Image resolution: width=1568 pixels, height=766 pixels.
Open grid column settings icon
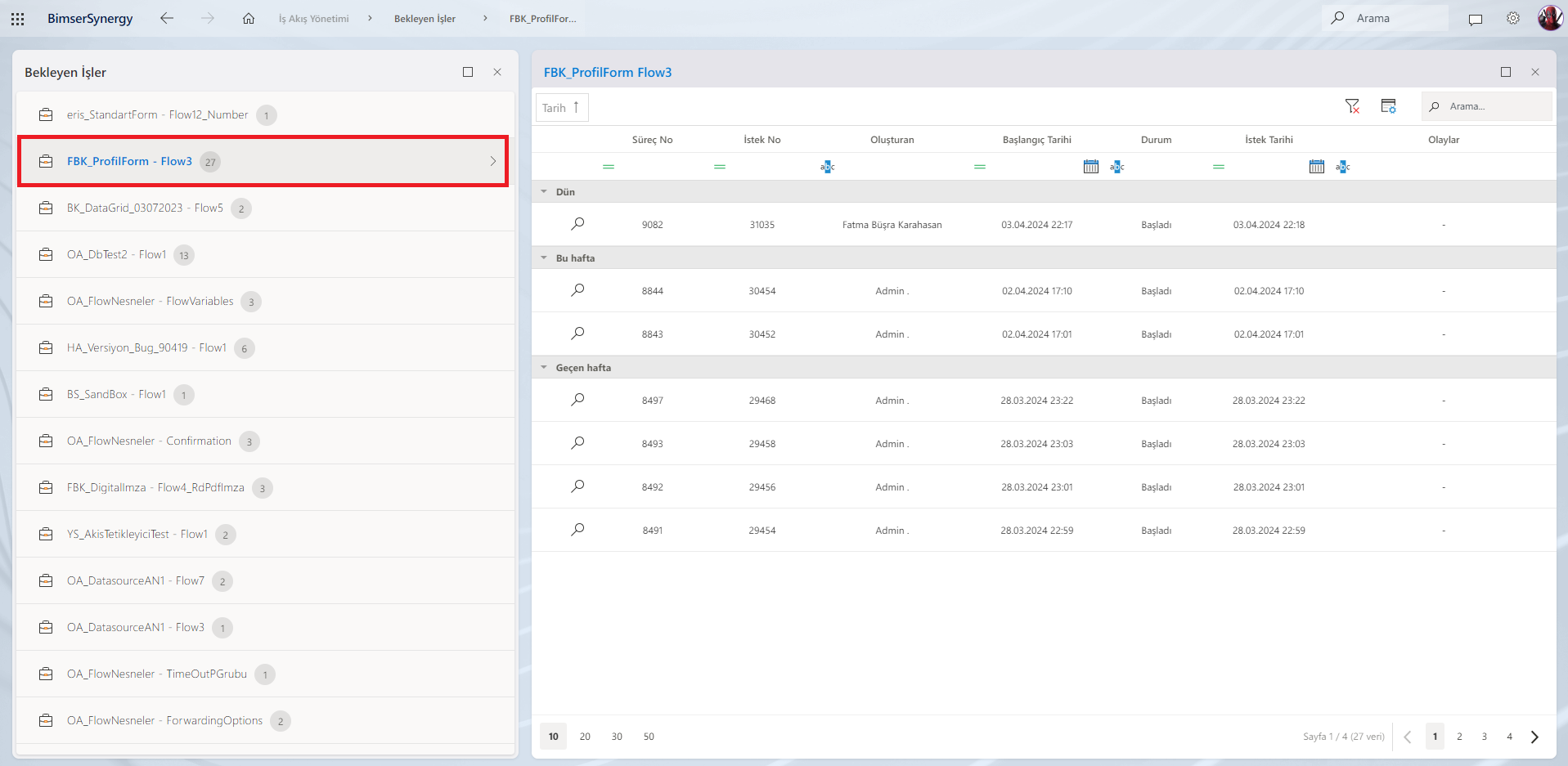[1389, 106]
